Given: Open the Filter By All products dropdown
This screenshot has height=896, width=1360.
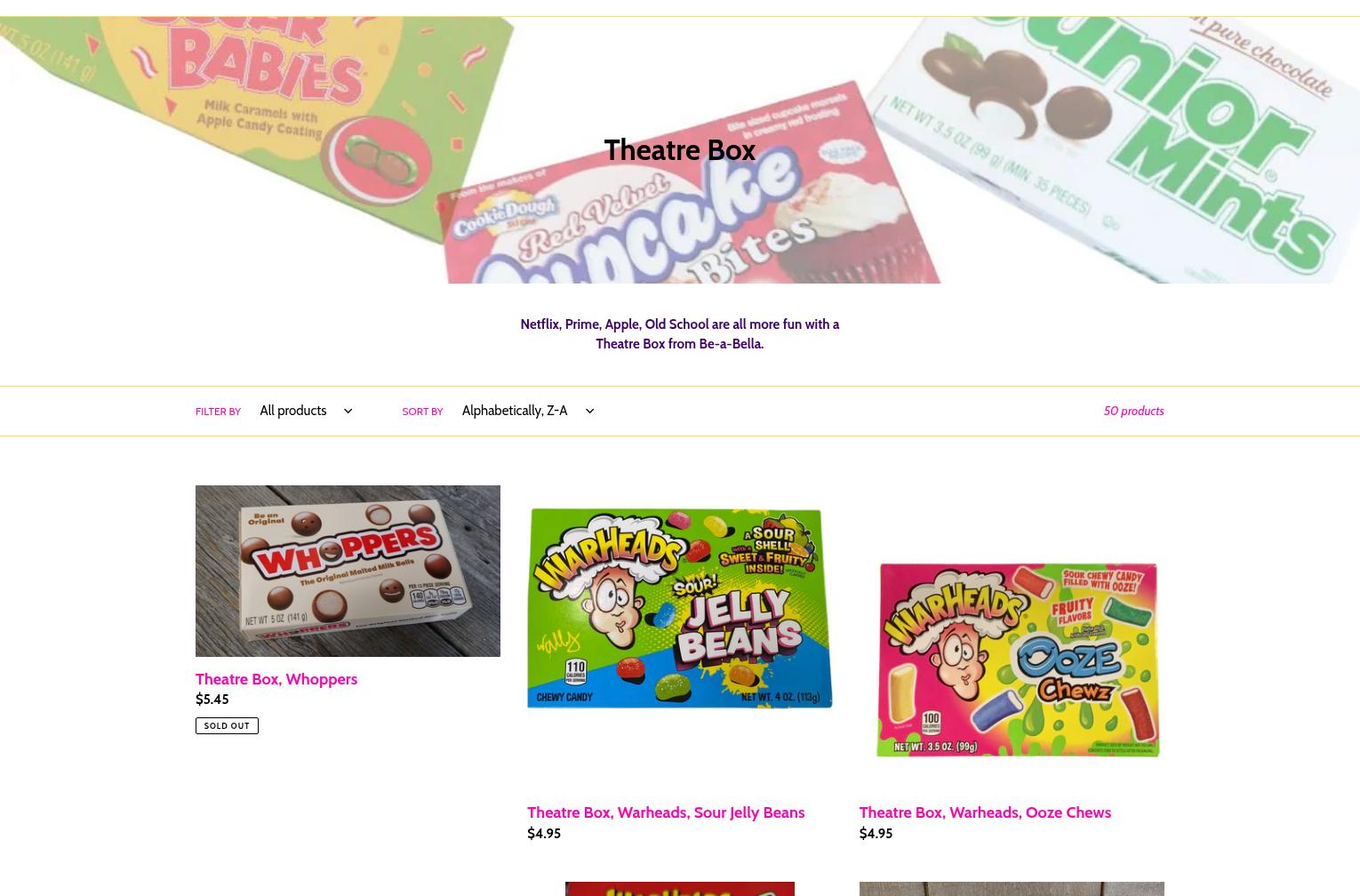Looking at the screenshot, I should pyautogui.click(x=305, y=411).
